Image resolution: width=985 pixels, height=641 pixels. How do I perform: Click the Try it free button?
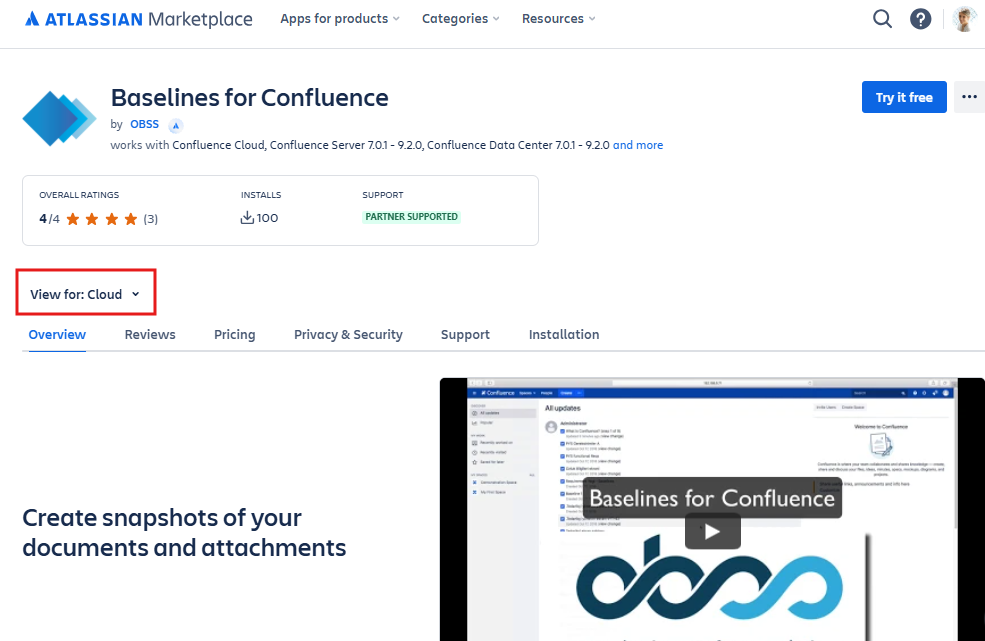pyautogui.click(x=904, y=97)
